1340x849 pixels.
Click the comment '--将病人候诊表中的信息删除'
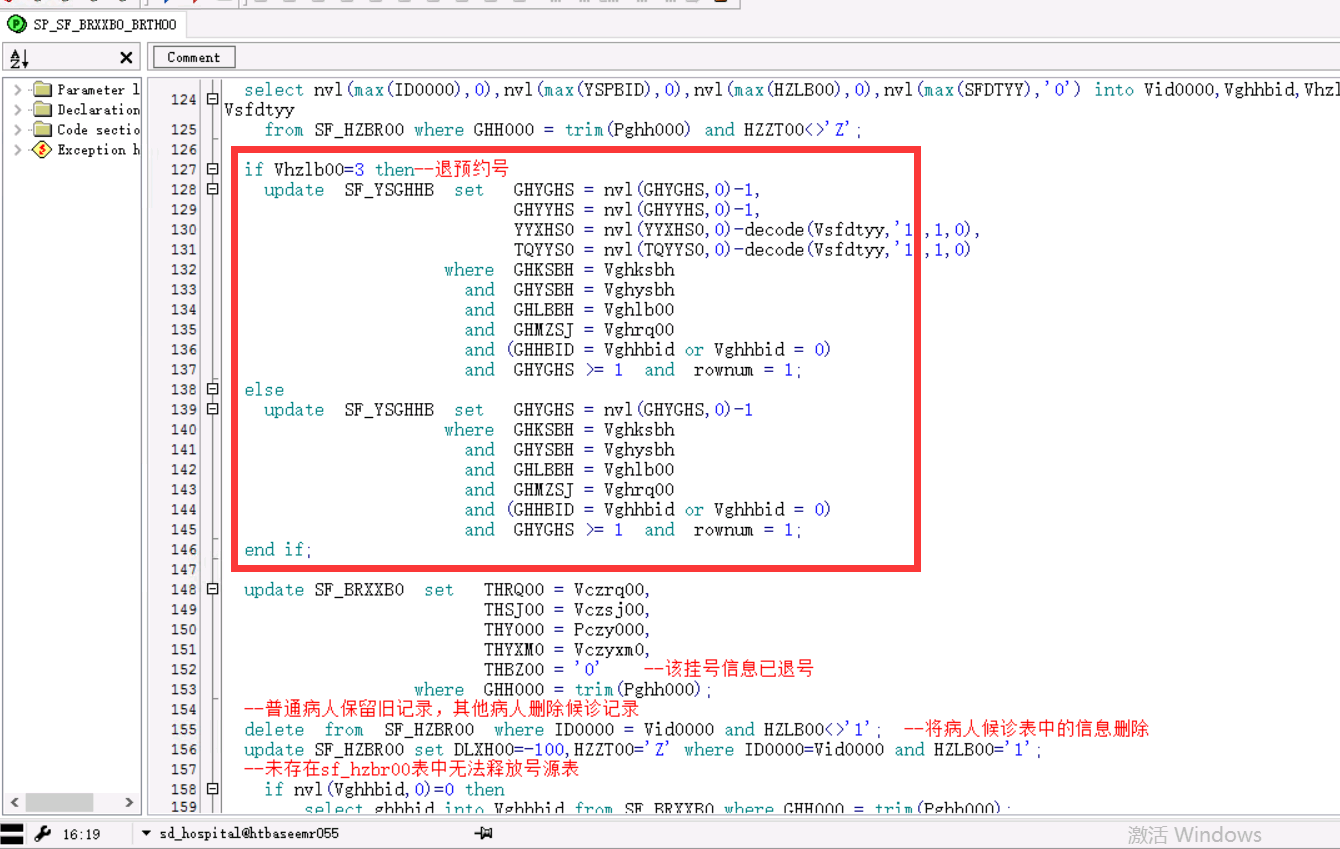tap(1027, 730)
